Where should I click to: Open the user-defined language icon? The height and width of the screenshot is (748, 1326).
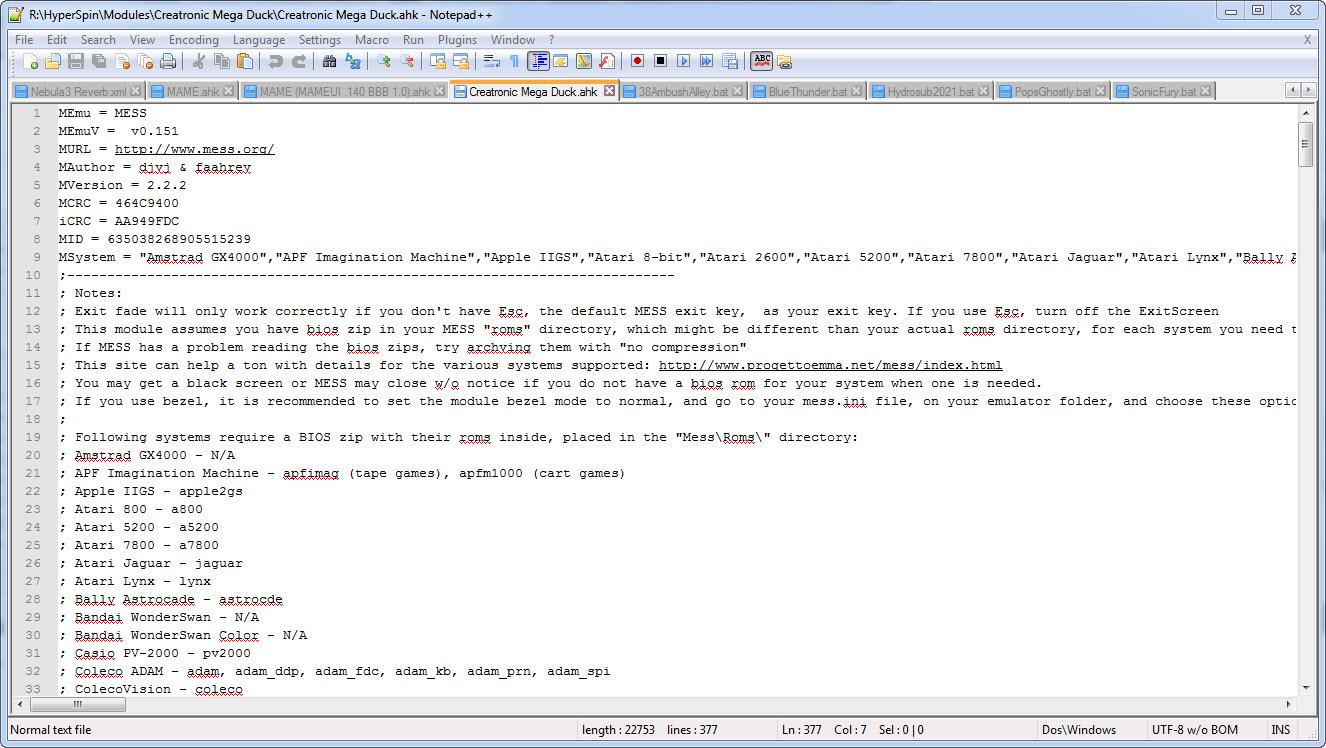pyautogui.click(x=561, y=61)
